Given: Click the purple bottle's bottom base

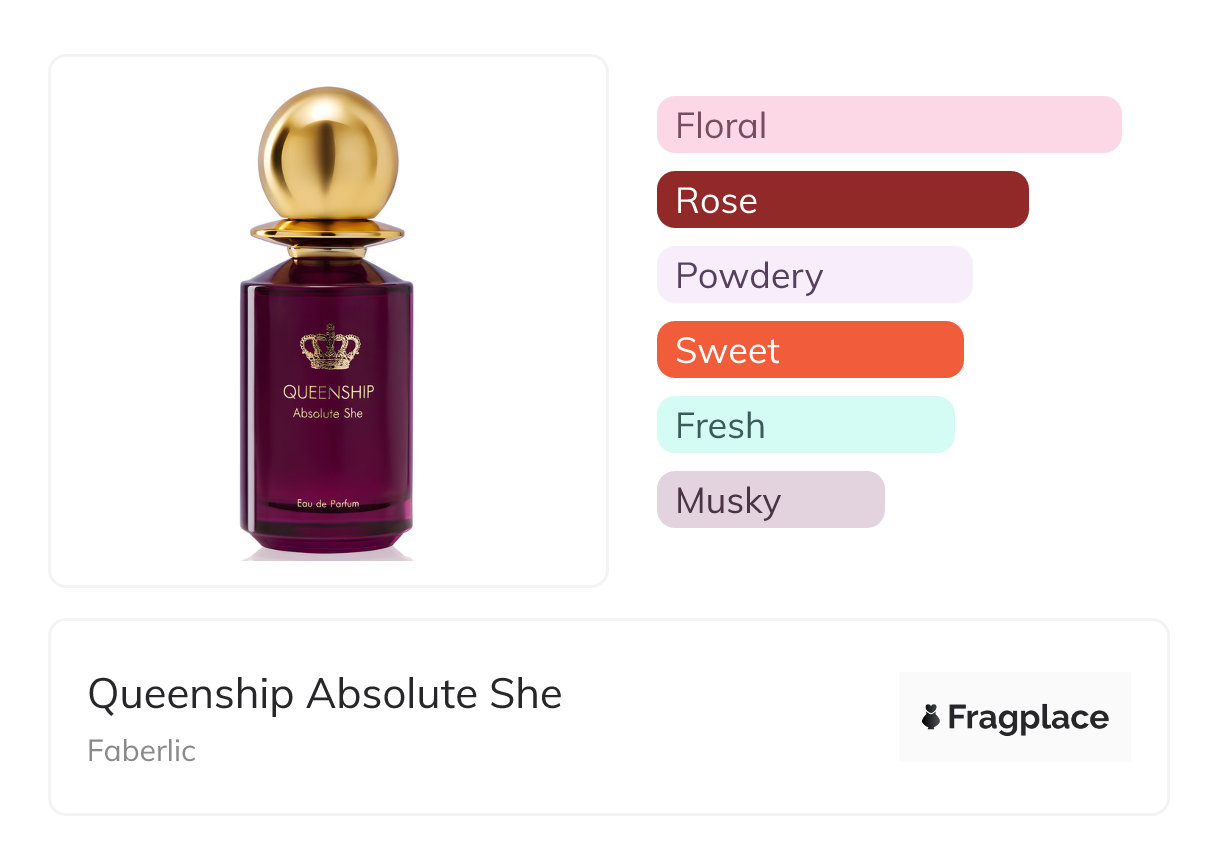Looking at the screenshot, I should (328, 542).
